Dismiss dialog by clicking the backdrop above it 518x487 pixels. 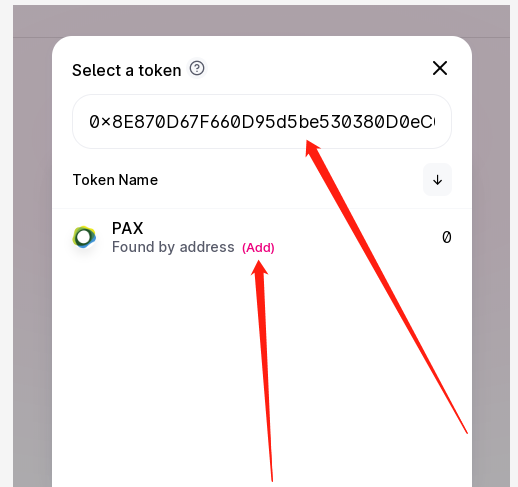[262, 21]
